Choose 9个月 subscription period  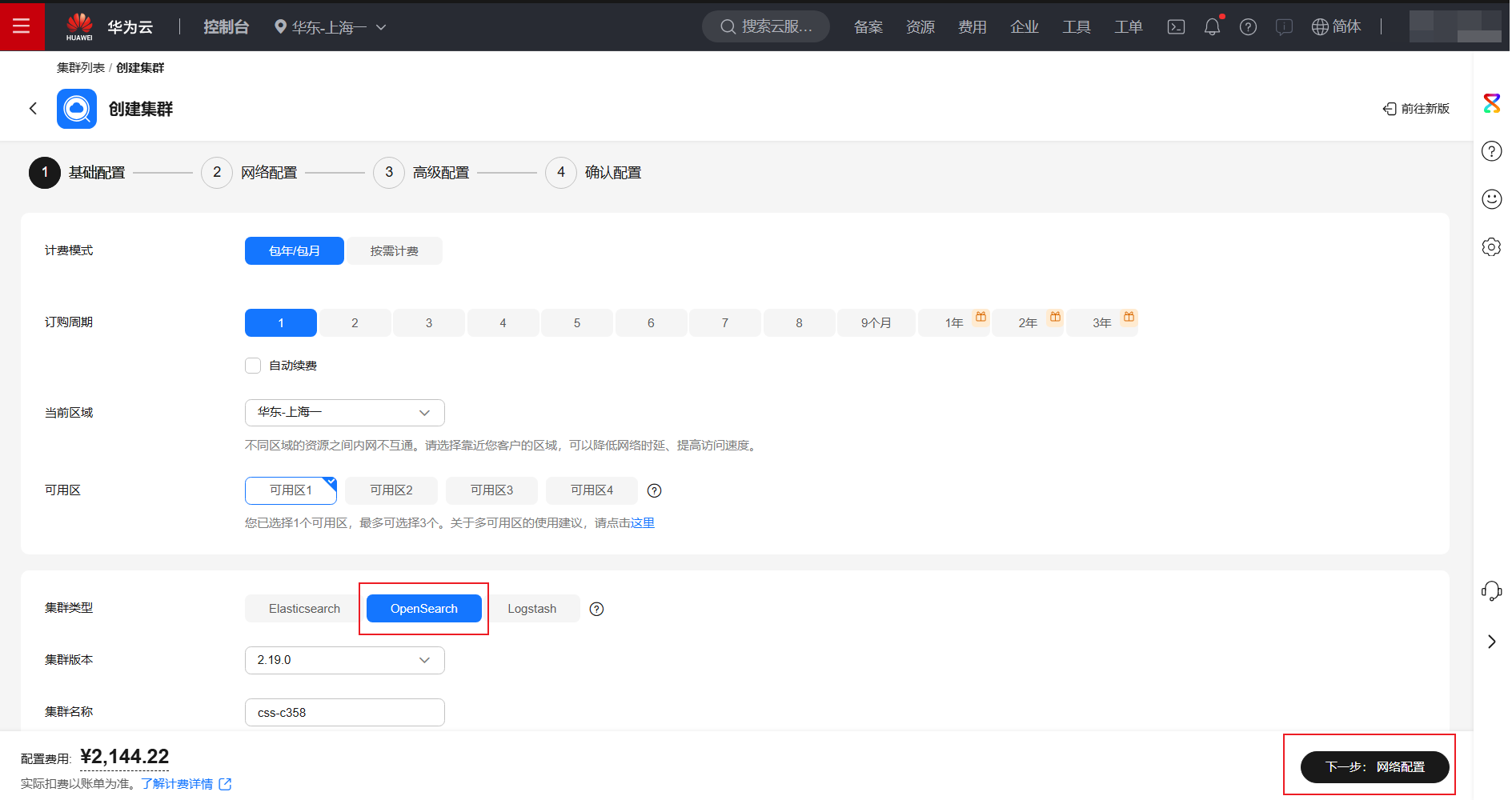pos(876,323)
